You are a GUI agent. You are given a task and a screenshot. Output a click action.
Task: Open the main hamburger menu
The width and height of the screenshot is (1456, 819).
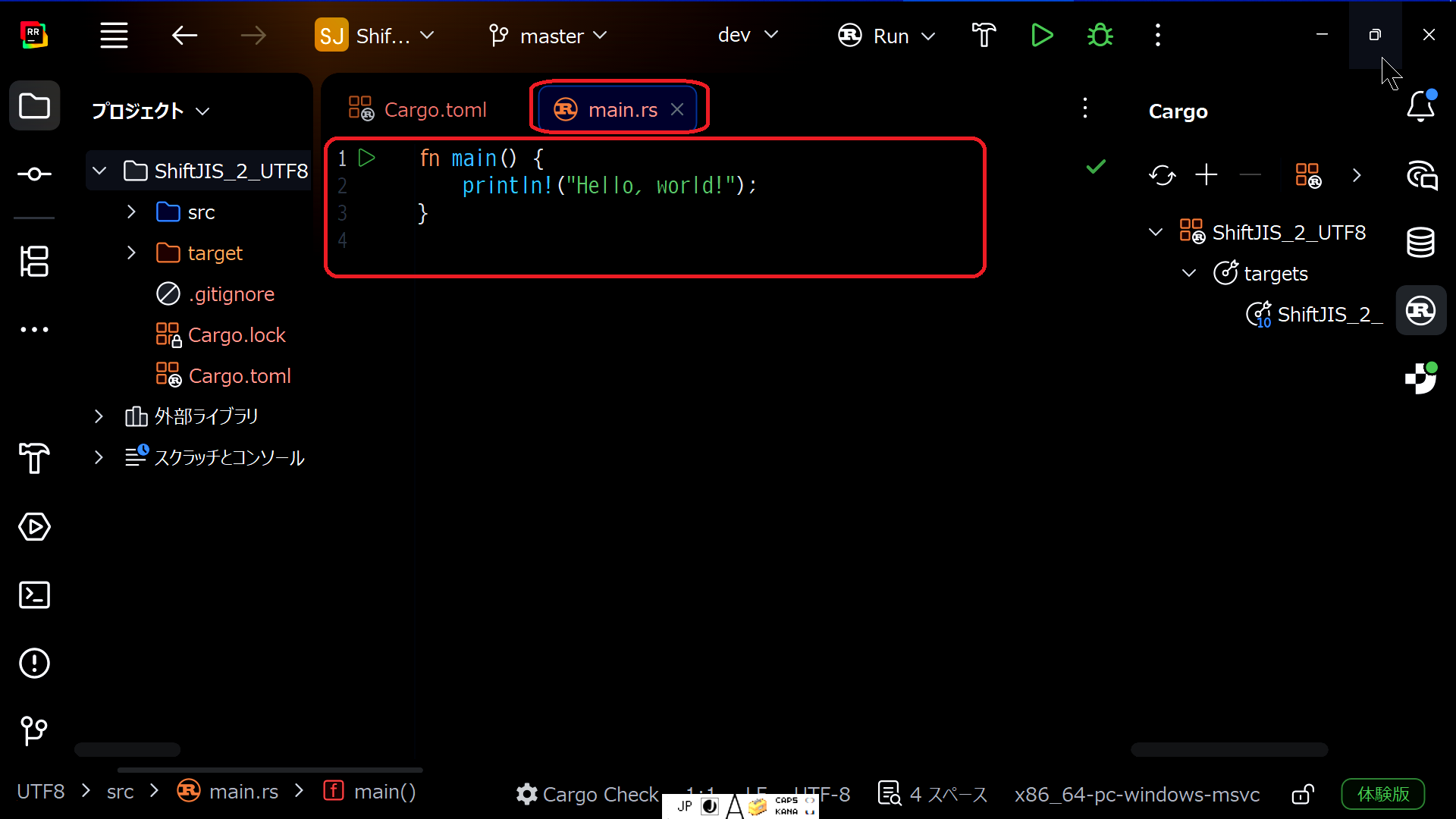click(x=114, y=36)
